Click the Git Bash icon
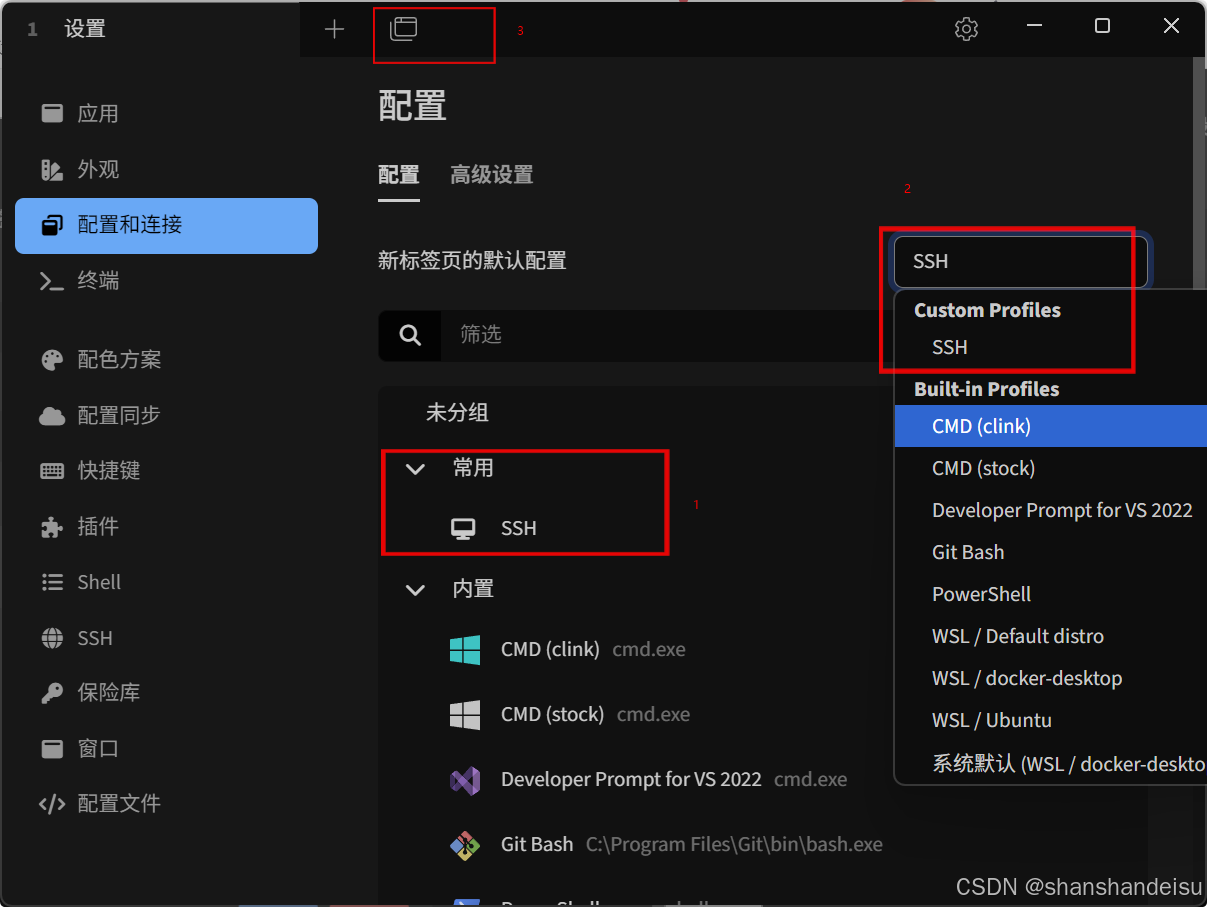Viewport: 1207px width, 907px height. pos(465,845)
